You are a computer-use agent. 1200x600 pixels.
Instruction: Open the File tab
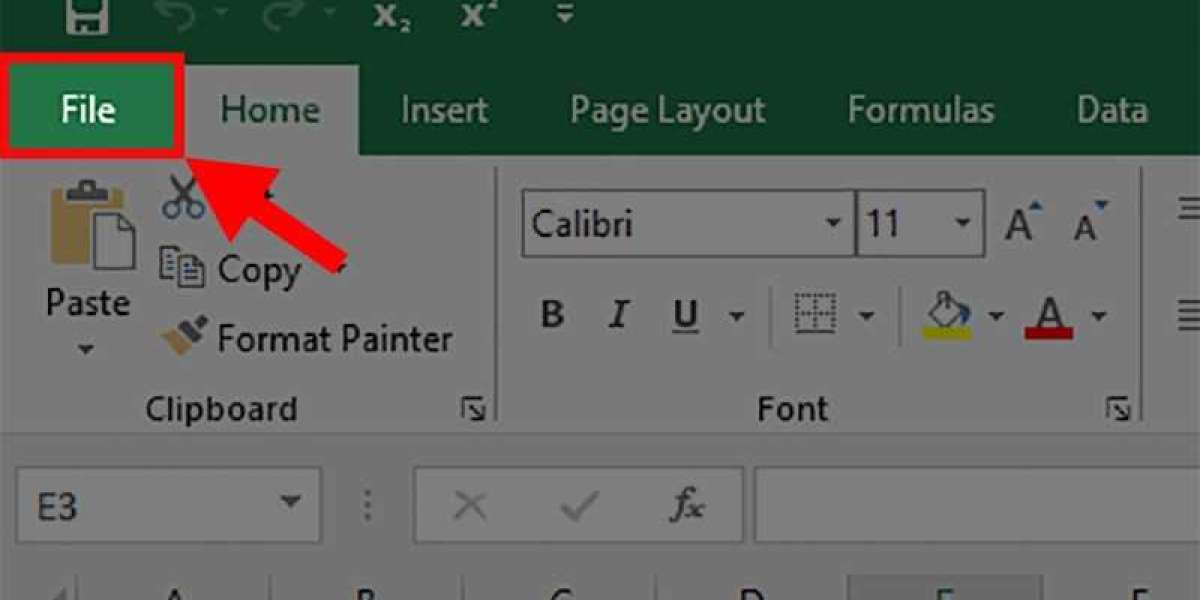(89, 110)
